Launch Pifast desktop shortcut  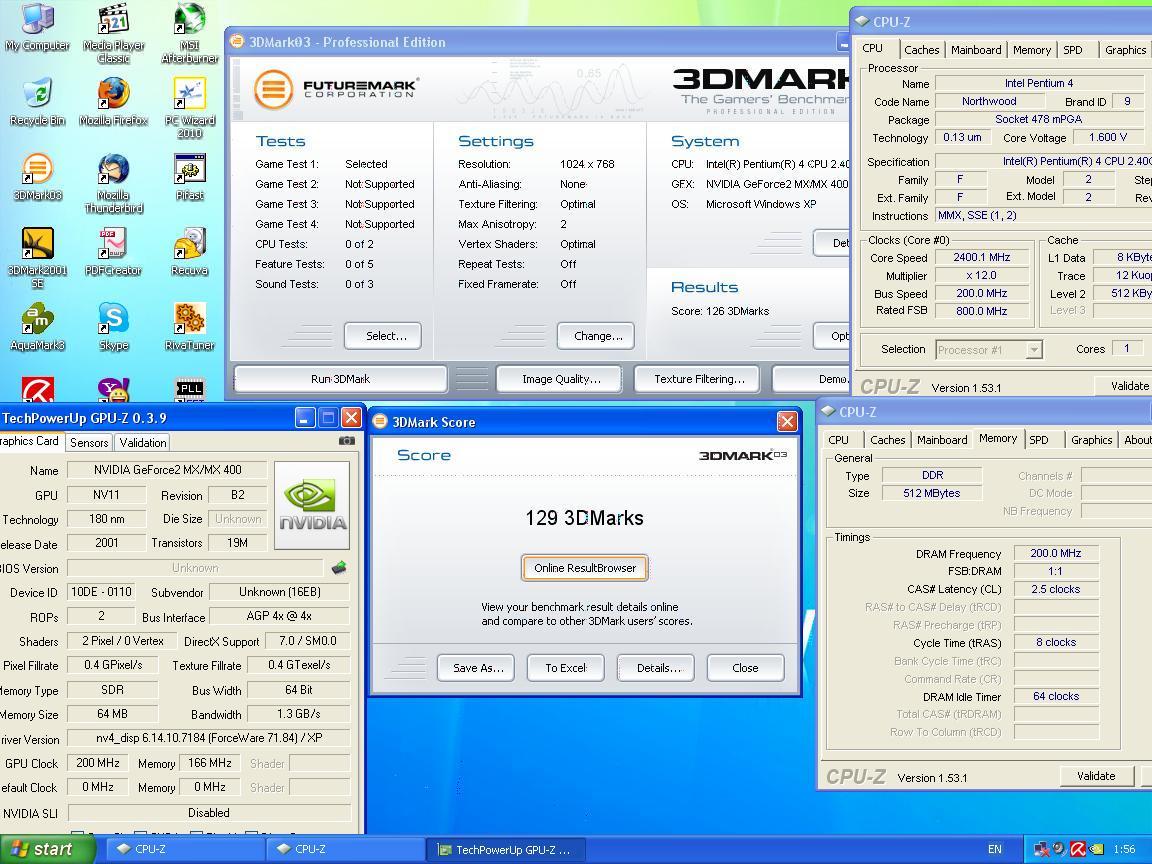[190, 177]
